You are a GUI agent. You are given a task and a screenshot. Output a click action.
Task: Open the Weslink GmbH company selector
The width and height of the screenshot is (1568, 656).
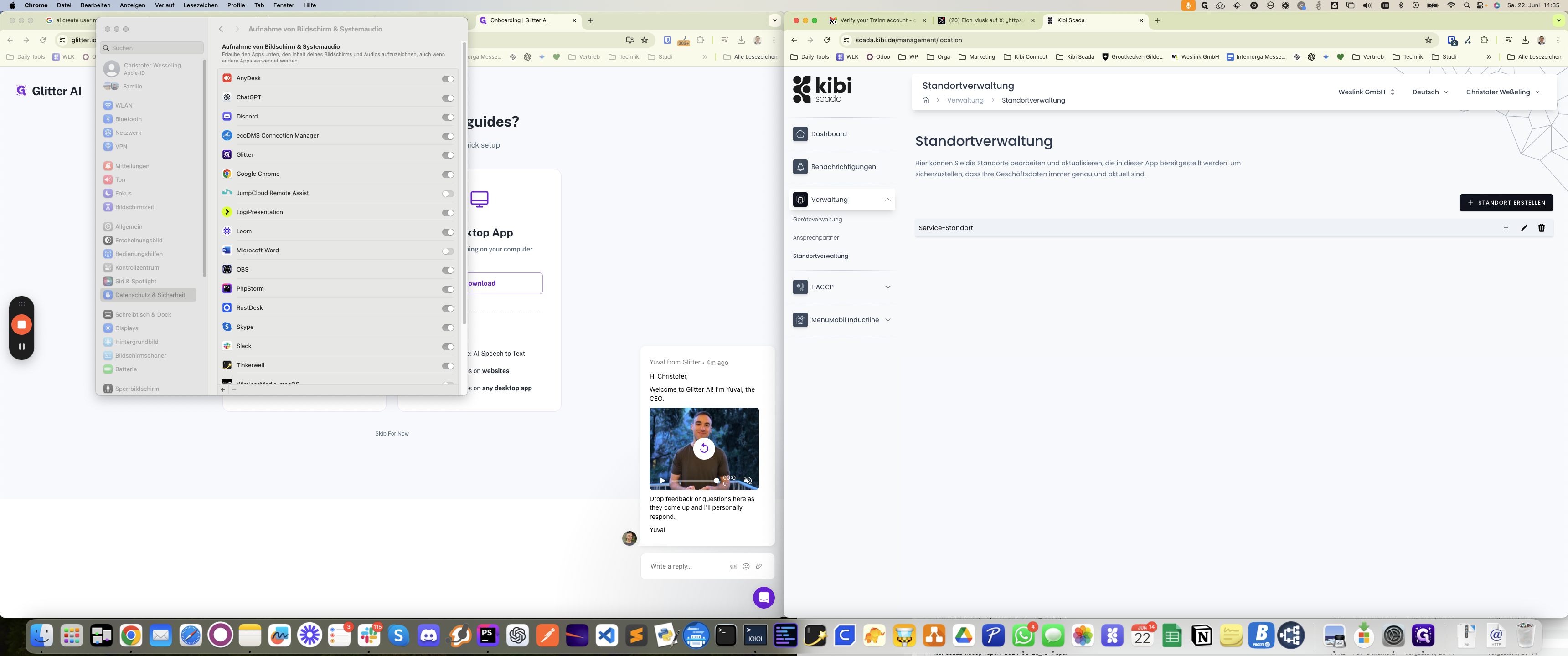click(x=1366, y=92)
